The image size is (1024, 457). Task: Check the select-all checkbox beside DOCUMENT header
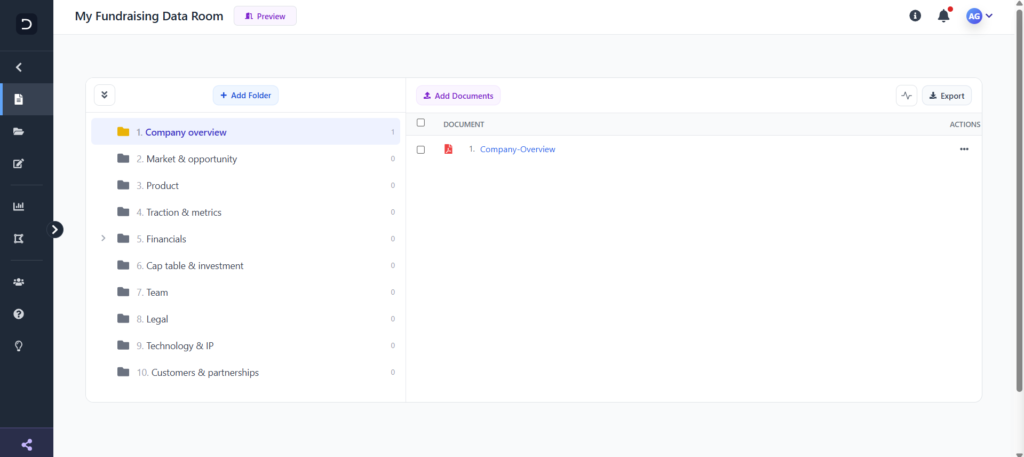421,123
